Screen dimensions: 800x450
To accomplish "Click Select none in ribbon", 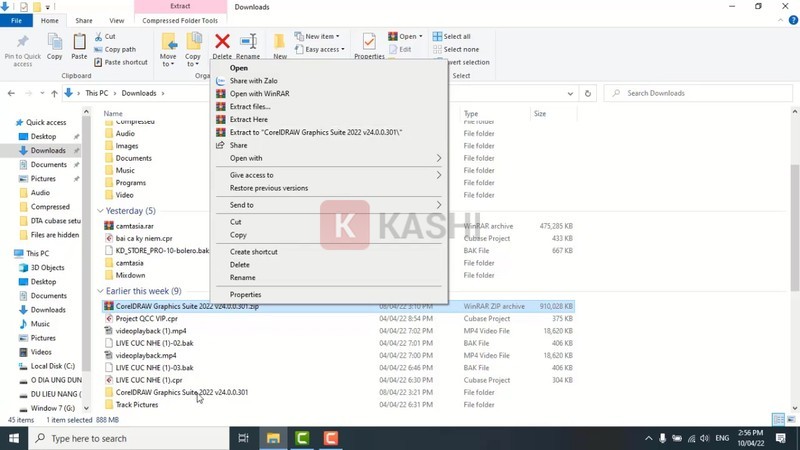I will [456, 49].
